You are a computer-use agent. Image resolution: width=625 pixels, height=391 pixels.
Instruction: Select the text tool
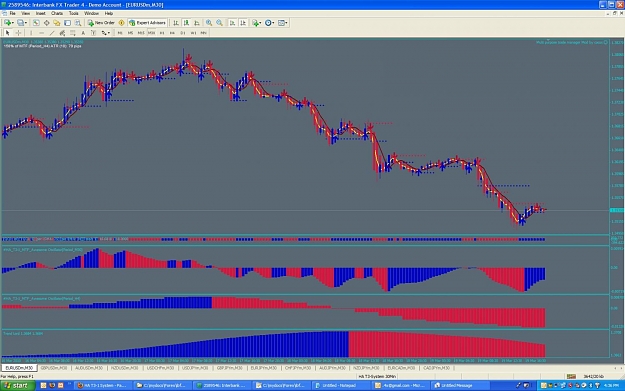click(x=83, y=33)
